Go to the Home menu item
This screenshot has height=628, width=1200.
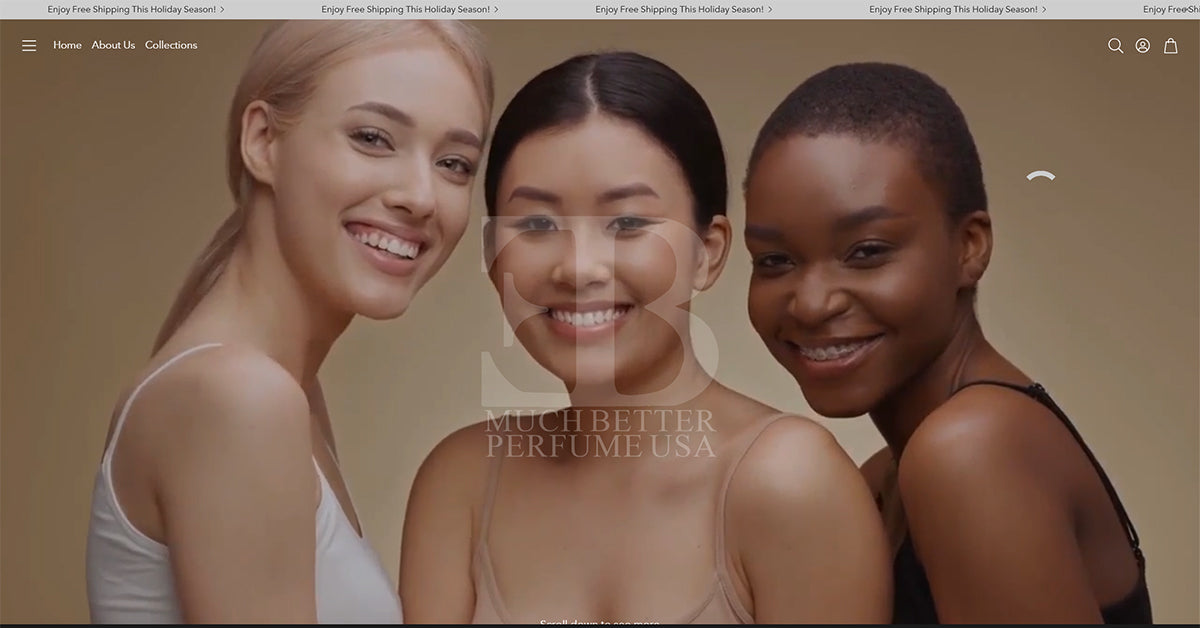(67, 46)
